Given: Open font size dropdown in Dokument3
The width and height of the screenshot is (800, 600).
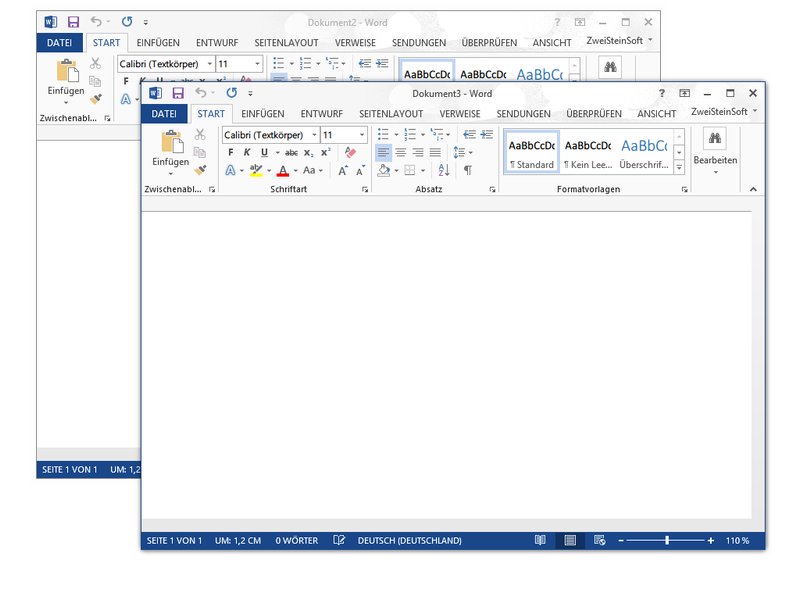Looking at the screenshot, I should tap(362, 135).
